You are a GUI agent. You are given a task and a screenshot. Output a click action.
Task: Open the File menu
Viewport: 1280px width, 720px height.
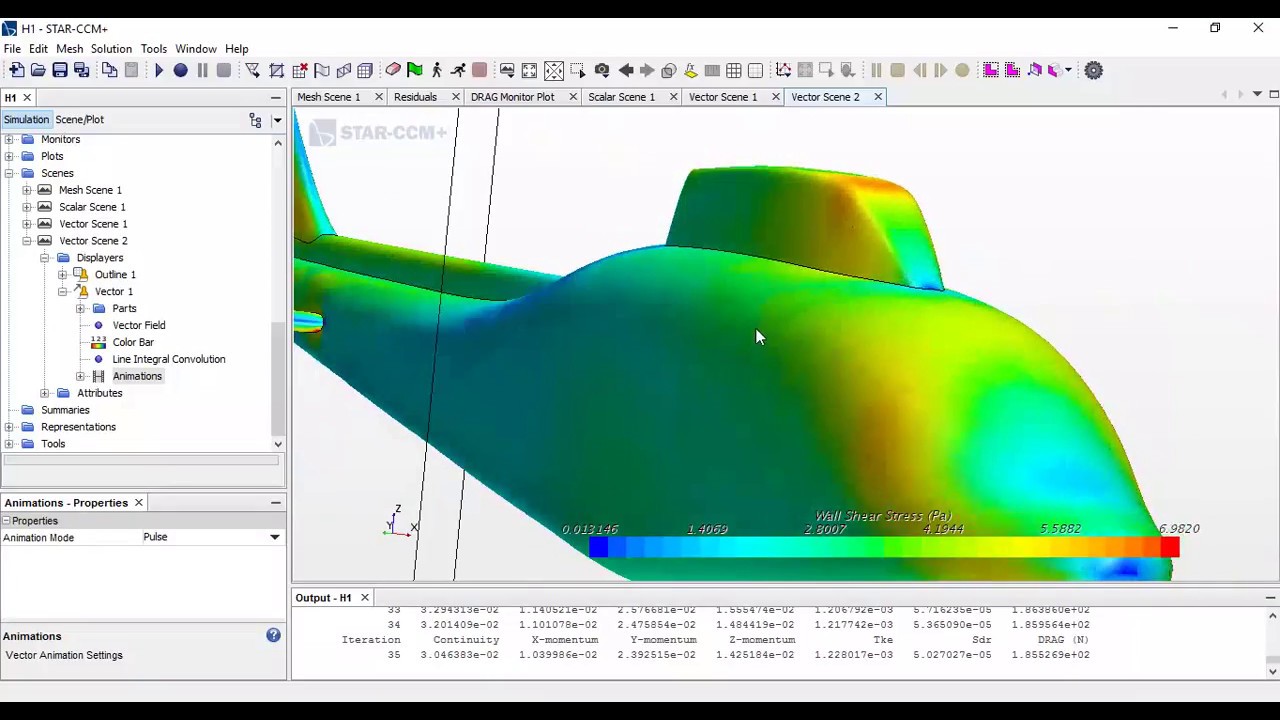point(12,49)
